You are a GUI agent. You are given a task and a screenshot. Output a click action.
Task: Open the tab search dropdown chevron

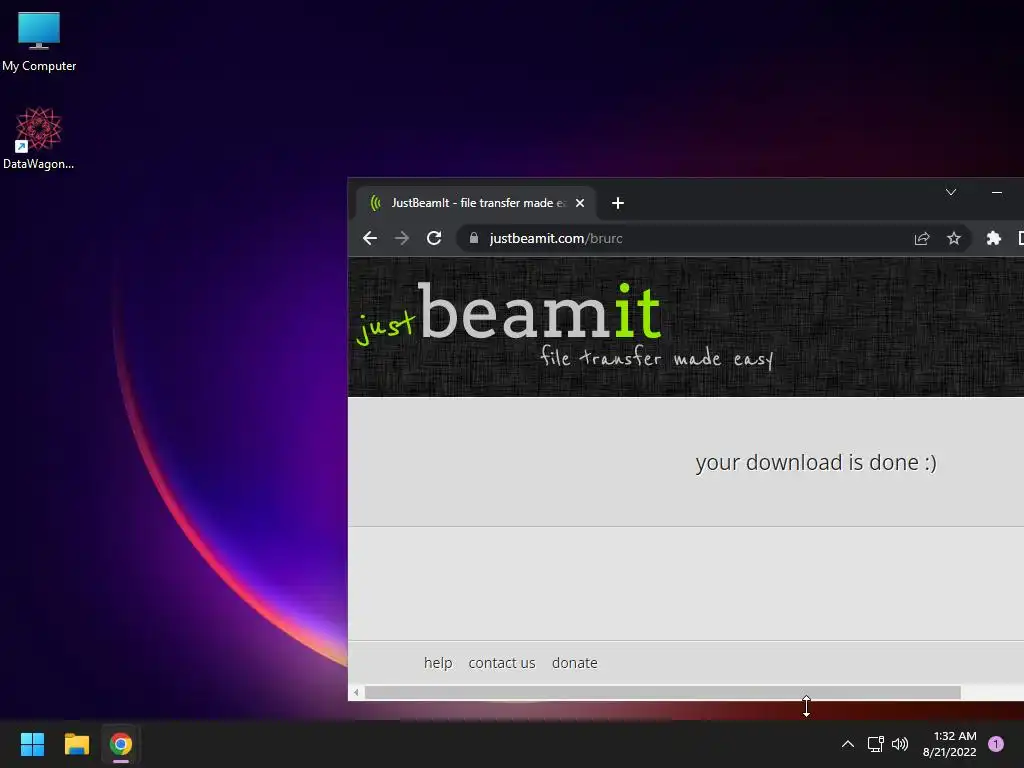[x=951, y=192]
